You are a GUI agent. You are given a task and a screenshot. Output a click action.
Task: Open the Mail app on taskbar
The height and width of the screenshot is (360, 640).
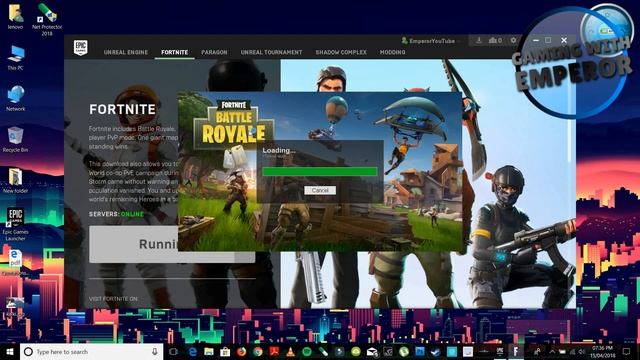(372, 351)
